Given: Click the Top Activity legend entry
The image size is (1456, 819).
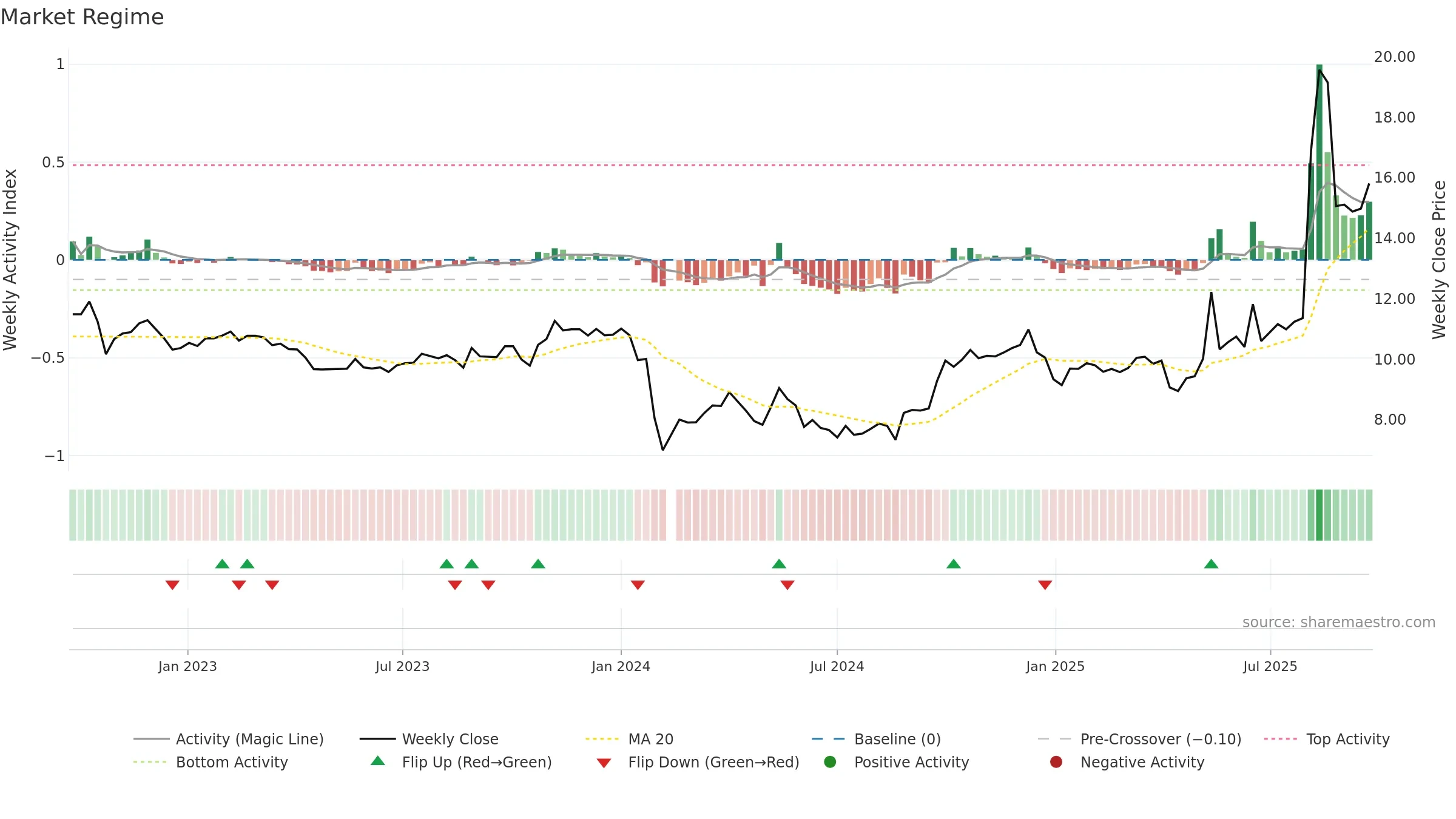Looking at the screenshot, I should point(1327,739).
